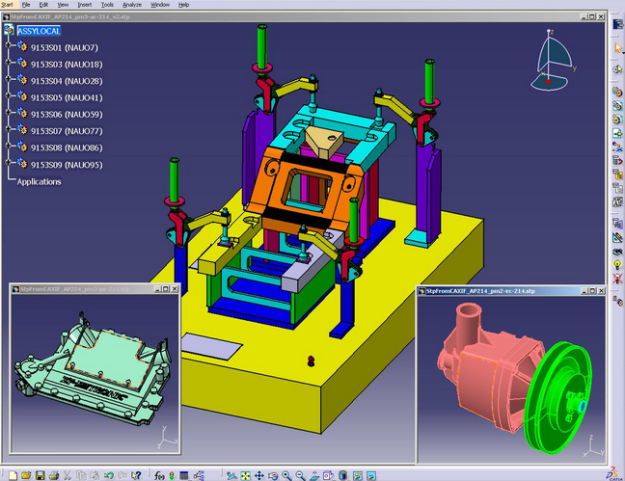
Task: Open the Formula f(x) tool
Action: pyautogui.click(x=160, y=474)
